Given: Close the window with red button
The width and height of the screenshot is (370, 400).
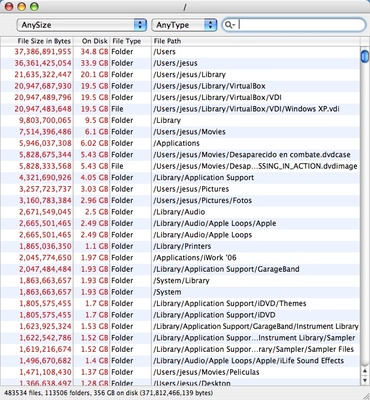Looking at the screenshot, I should pos(9,6).
